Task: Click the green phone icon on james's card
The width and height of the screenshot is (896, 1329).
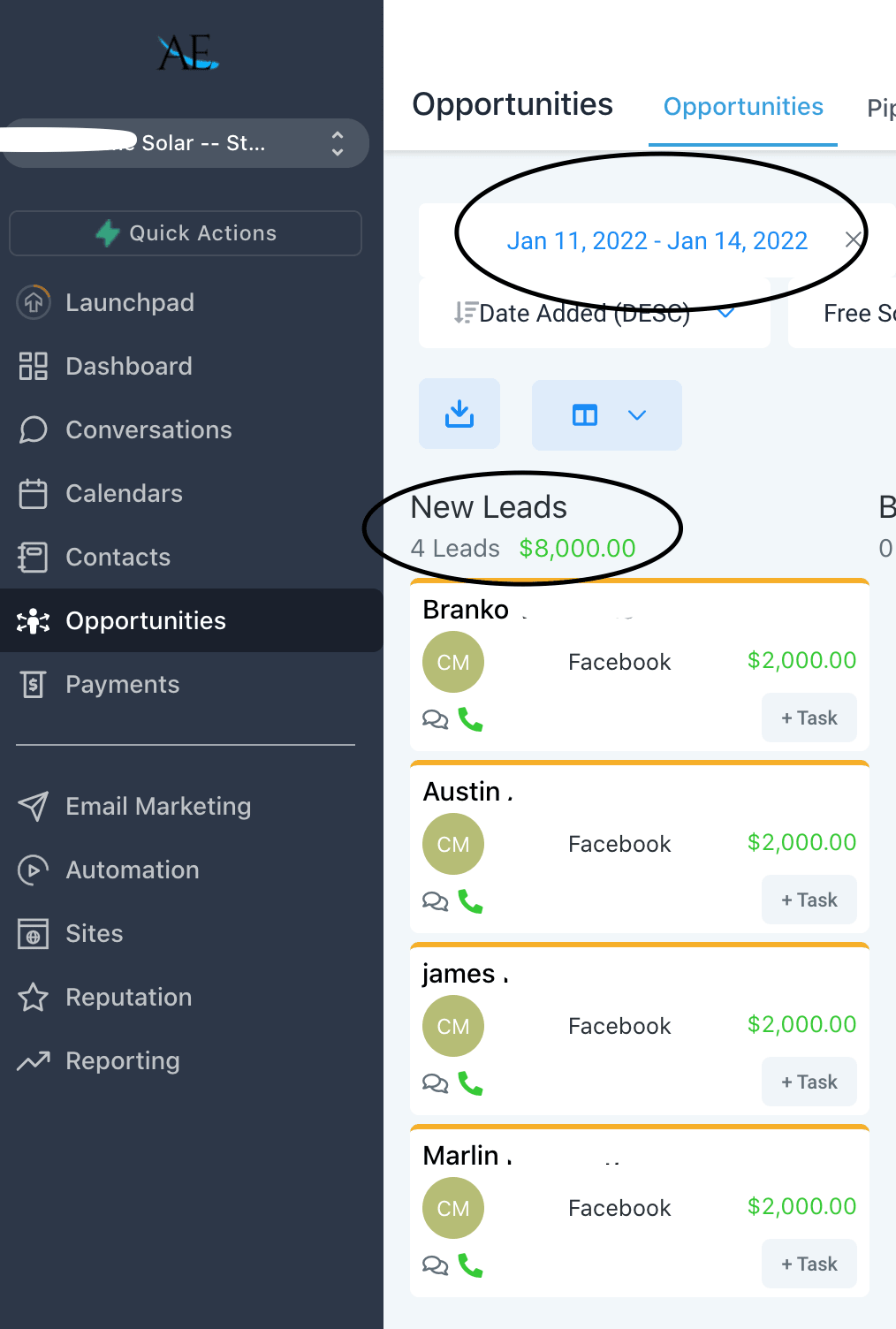Action: (470, 1083)
